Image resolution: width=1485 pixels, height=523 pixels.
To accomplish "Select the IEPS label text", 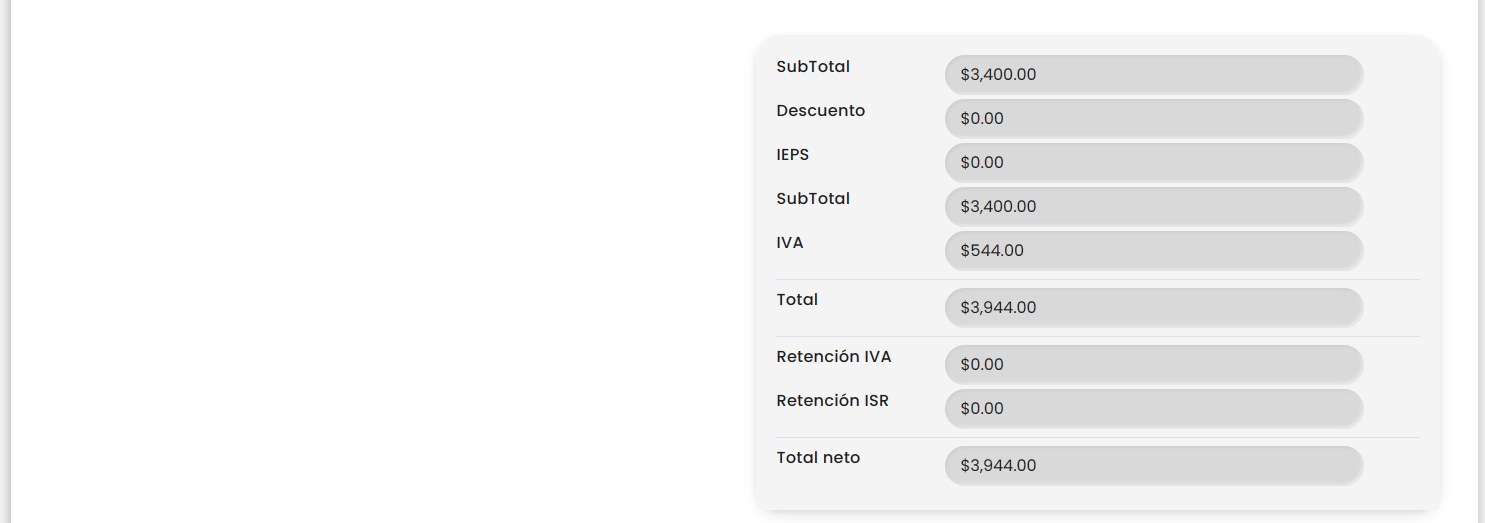I will [x=792, y=155].
